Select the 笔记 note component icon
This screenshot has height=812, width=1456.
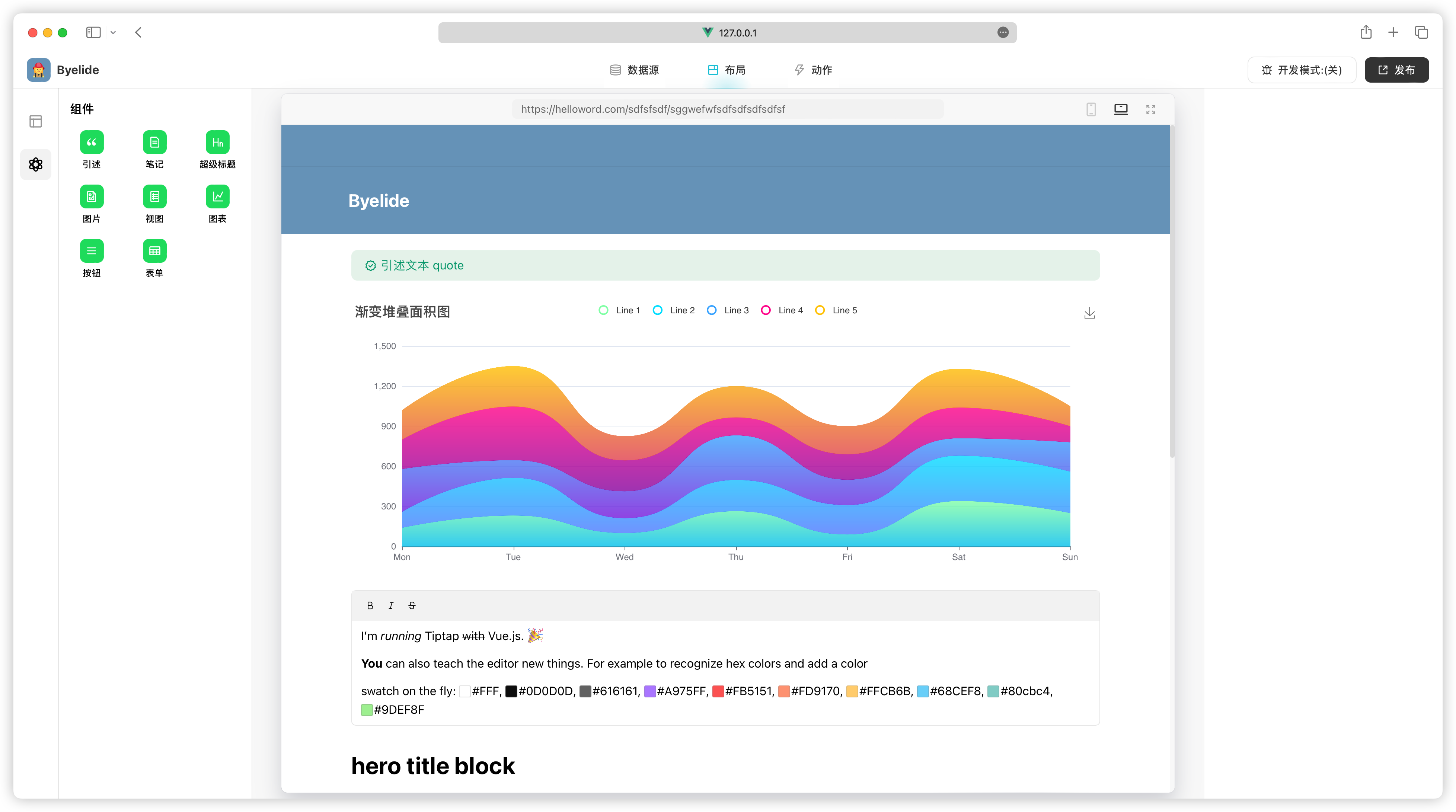click(154, 143)
